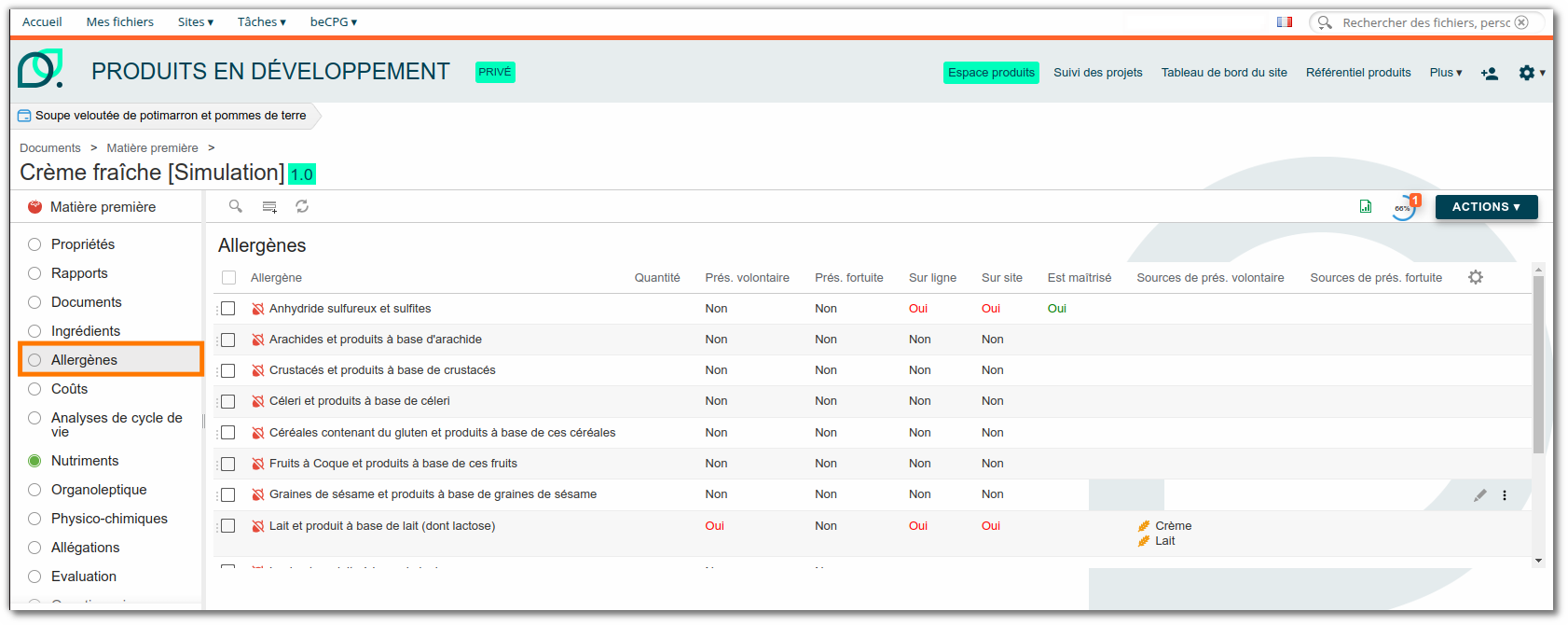Tick the checkbox for Anhydride sulfureux et sulfites
The height and width of the screenshot is (625, 1568).
coord(227,309)
